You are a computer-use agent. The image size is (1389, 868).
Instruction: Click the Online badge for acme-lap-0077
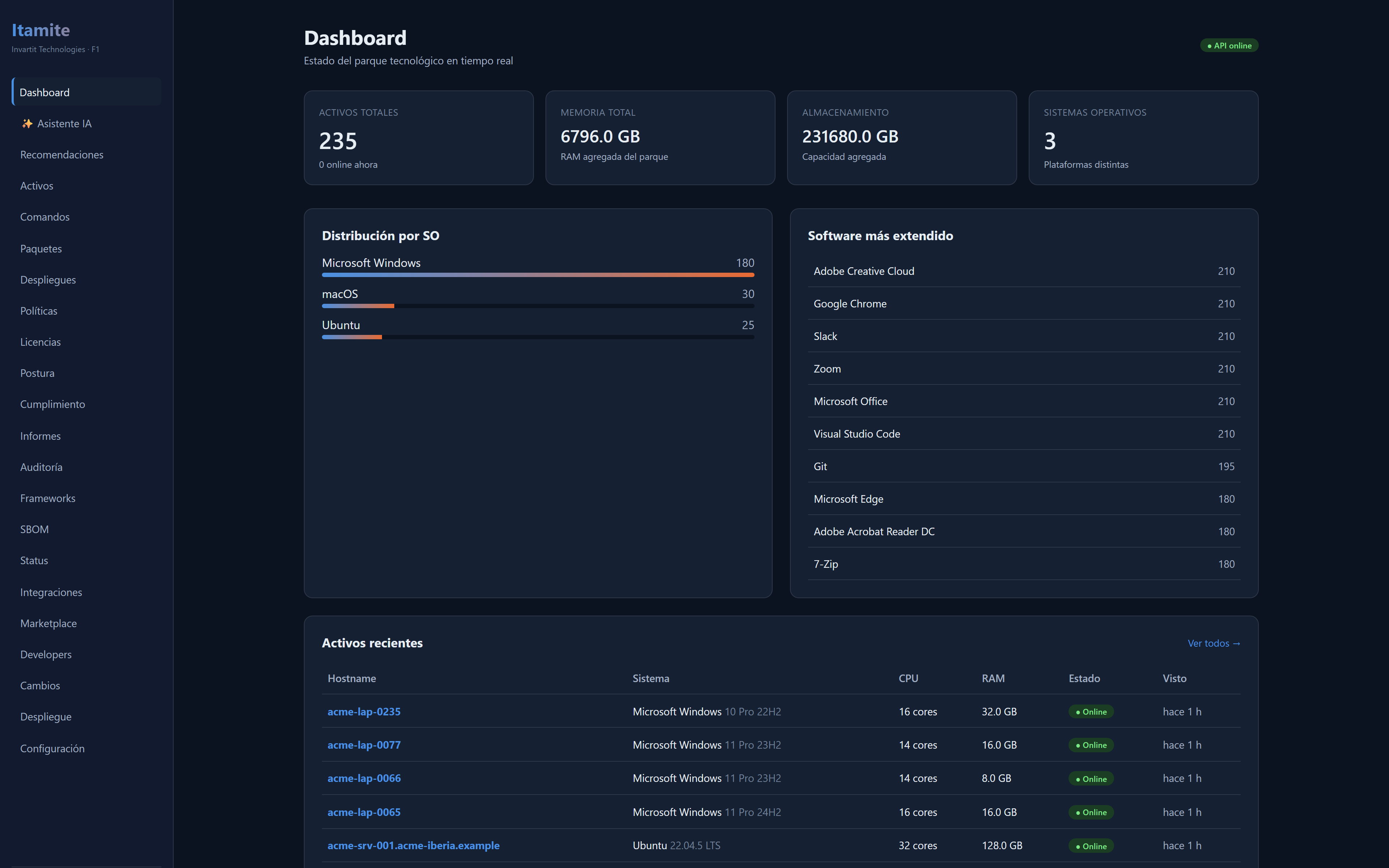(1091, 745)
